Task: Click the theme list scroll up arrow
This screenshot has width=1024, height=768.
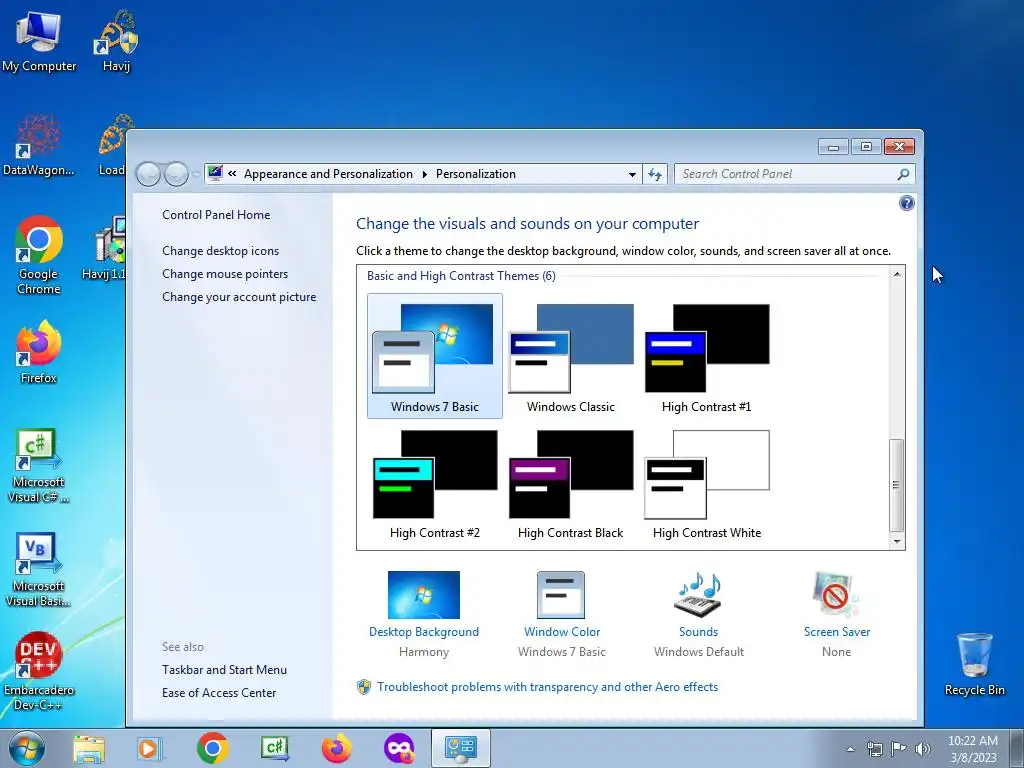Action: 897,274
